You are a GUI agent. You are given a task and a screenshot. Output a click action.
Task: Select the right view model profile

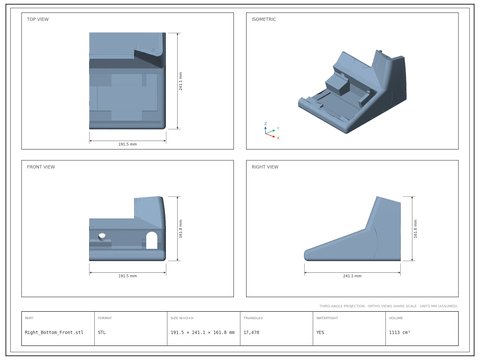coord(352,228)
